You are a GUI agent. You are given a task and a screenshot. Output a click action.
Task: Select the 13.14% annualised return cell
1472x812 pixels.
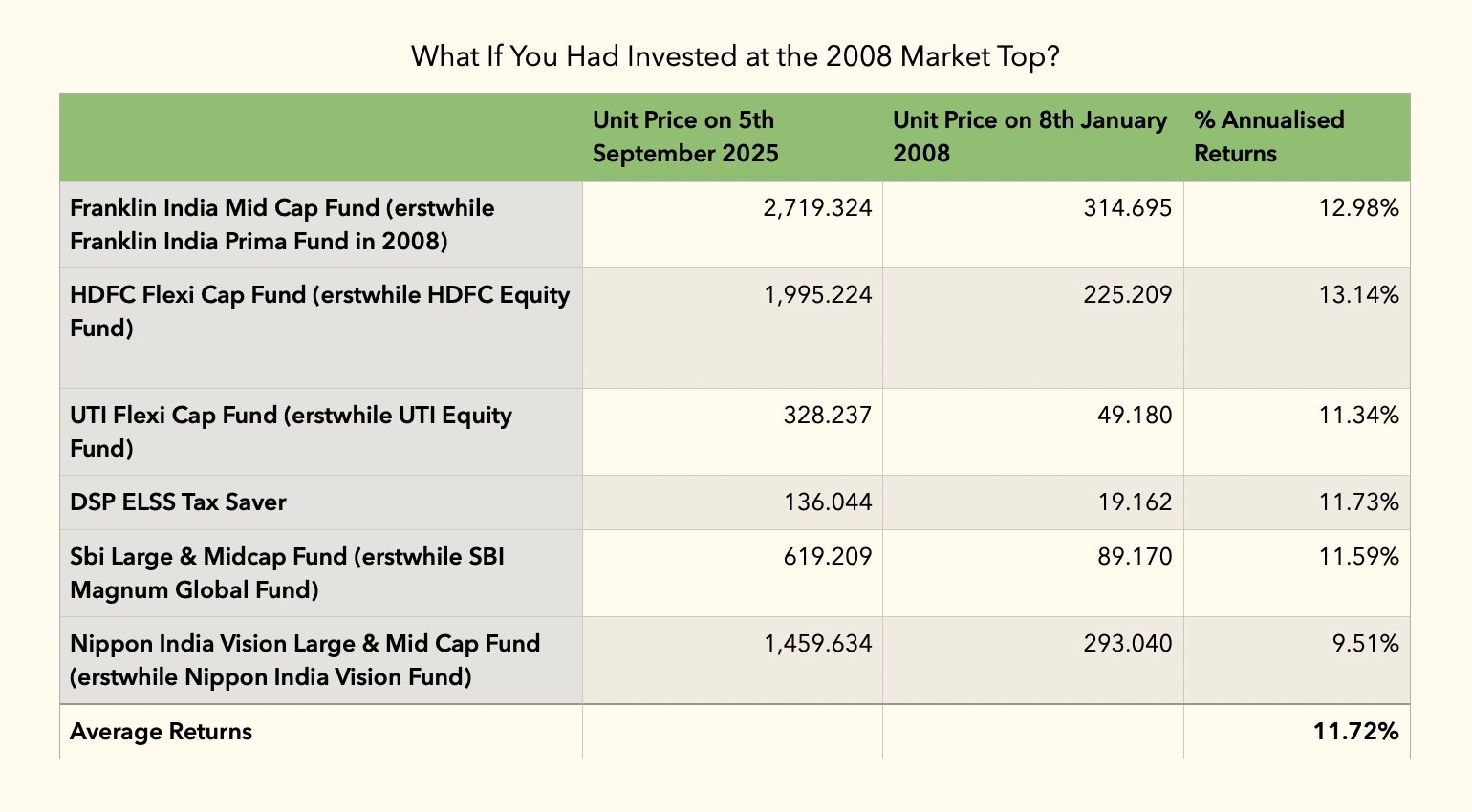(x=1358, y=295)
